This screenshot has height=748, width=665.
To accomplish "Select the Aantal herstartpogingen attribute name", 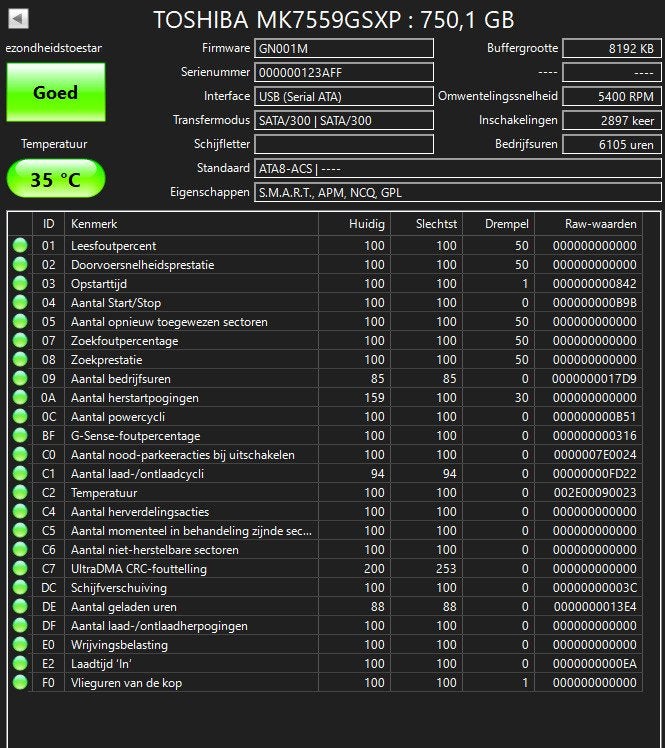I will pyautogui.click(x=135, y=398).
